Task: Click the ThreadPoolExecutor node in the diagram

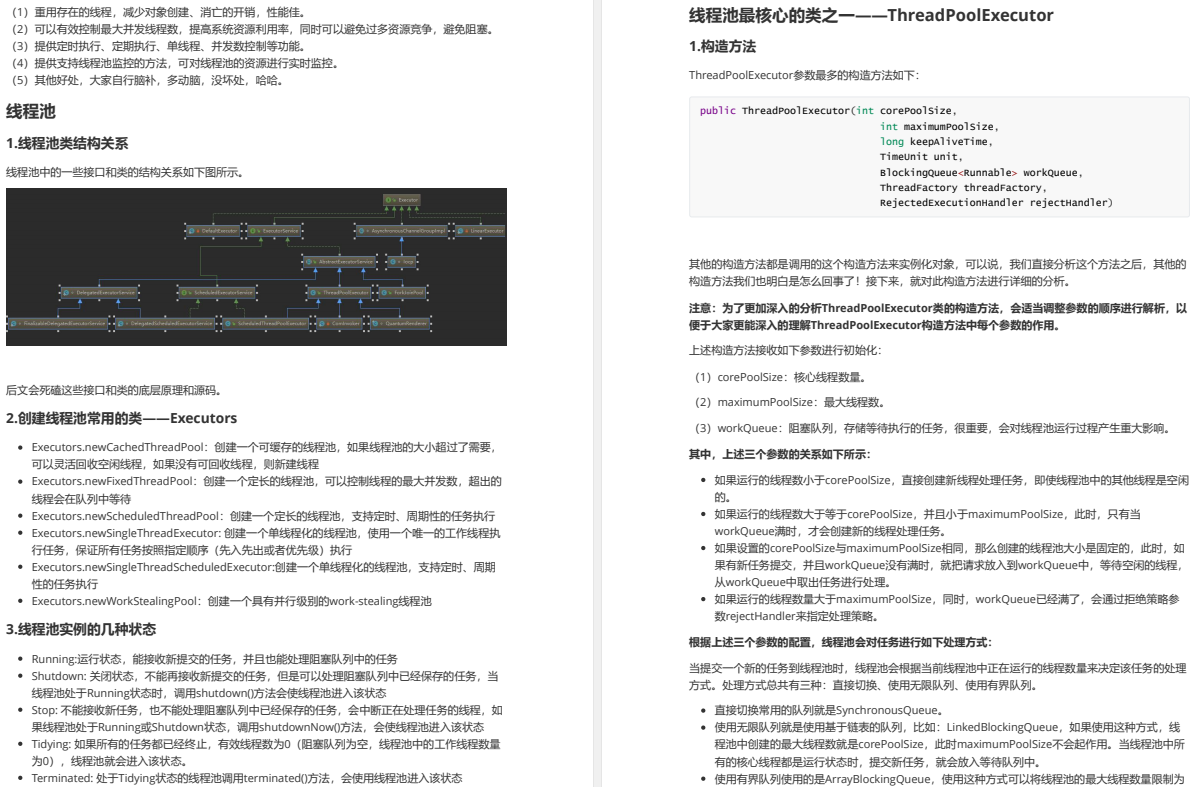Action: pyautogui.click(x=340, y=292)
